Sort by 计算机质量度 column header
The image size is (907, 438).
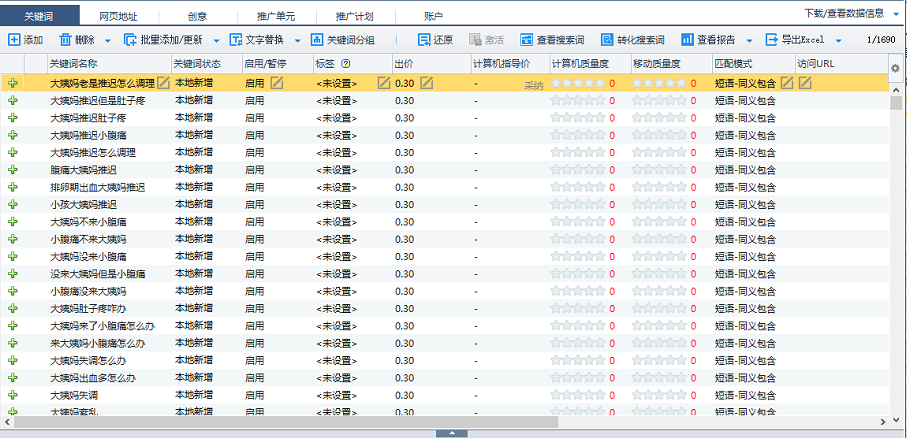coord(590,64)
